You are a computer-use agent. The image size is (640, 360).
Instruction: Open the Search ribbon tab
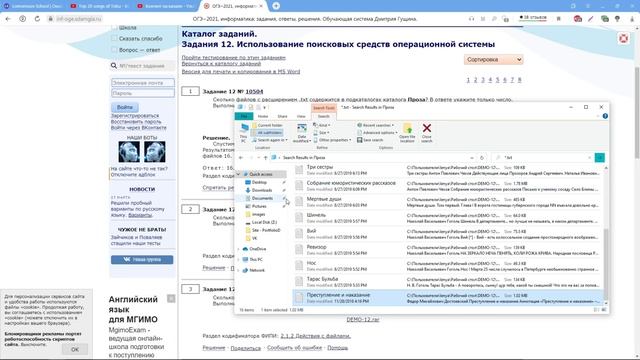click(323, 116)
